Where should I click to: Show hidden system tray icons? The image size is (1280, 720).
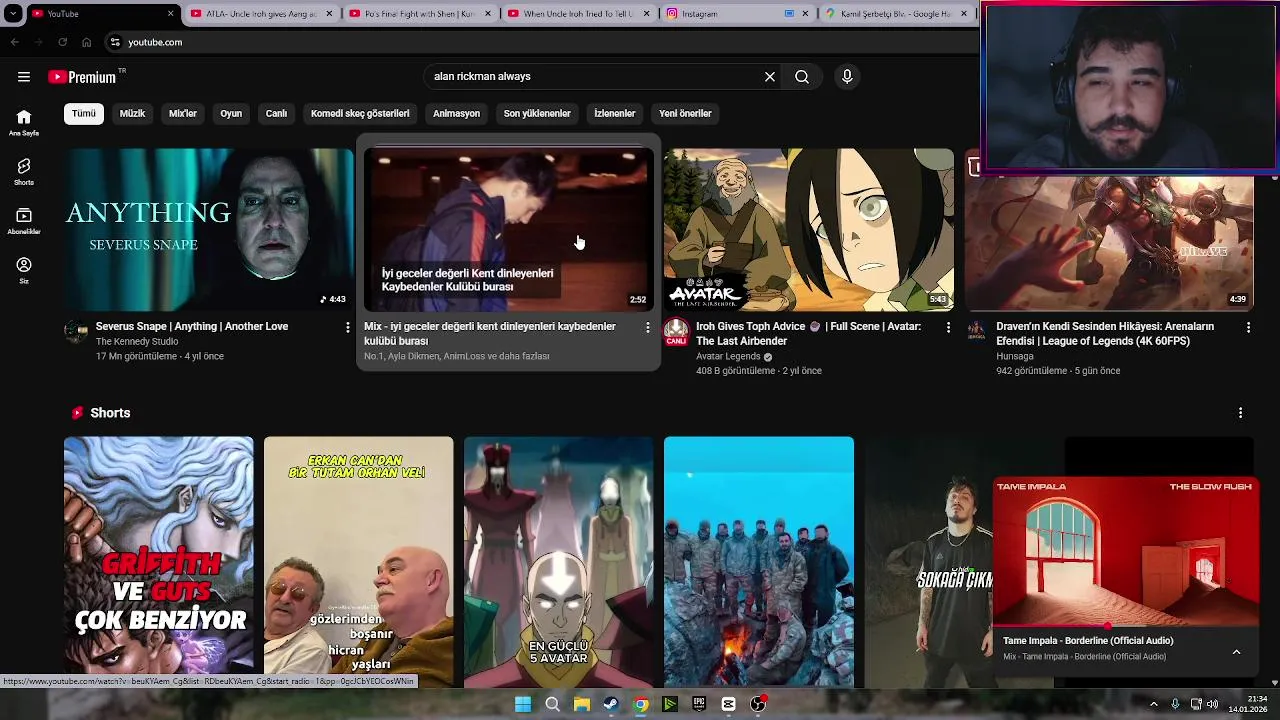click(1154, 704)
